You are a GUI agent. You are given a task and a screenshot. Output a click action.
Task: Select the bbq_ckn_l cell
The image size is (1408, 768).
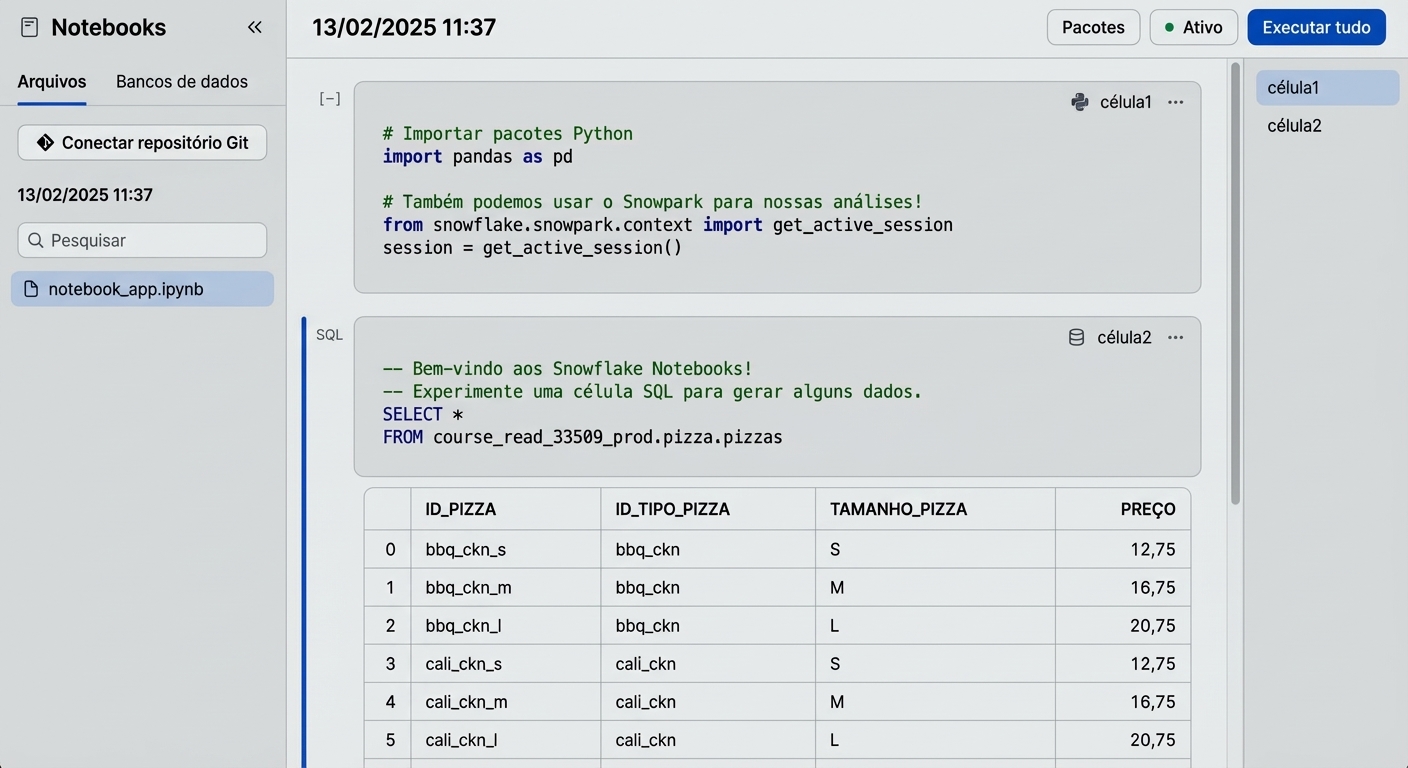(505, 625)
